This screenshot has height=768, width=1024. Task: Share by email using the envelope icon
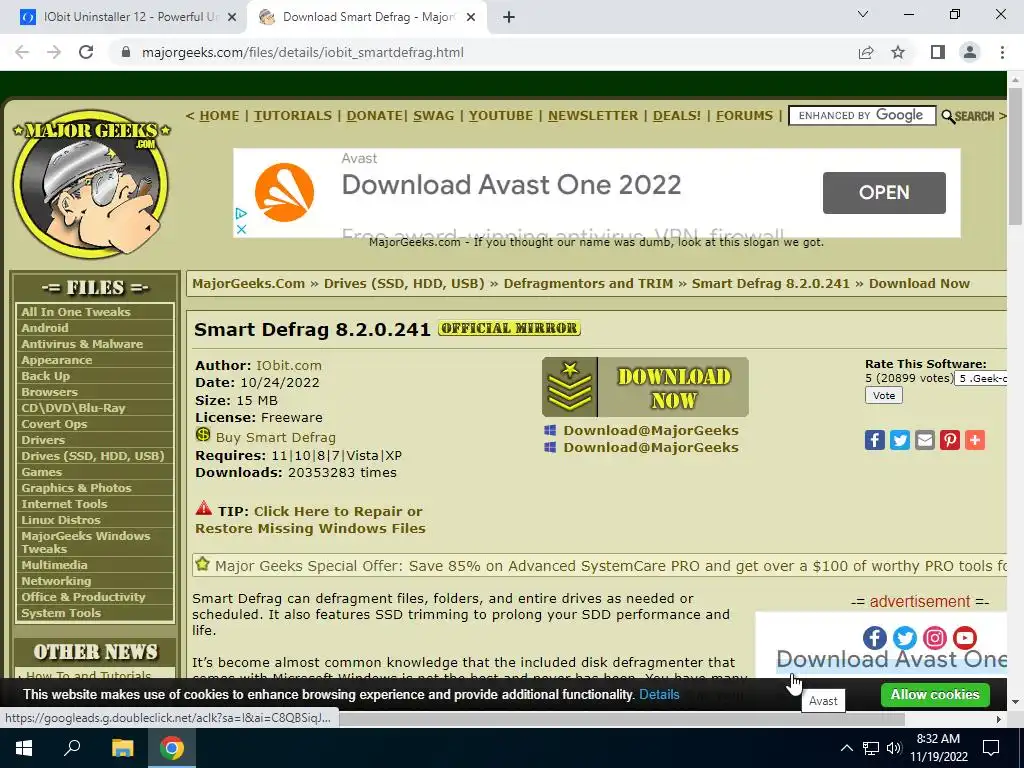tap(925, 440)
